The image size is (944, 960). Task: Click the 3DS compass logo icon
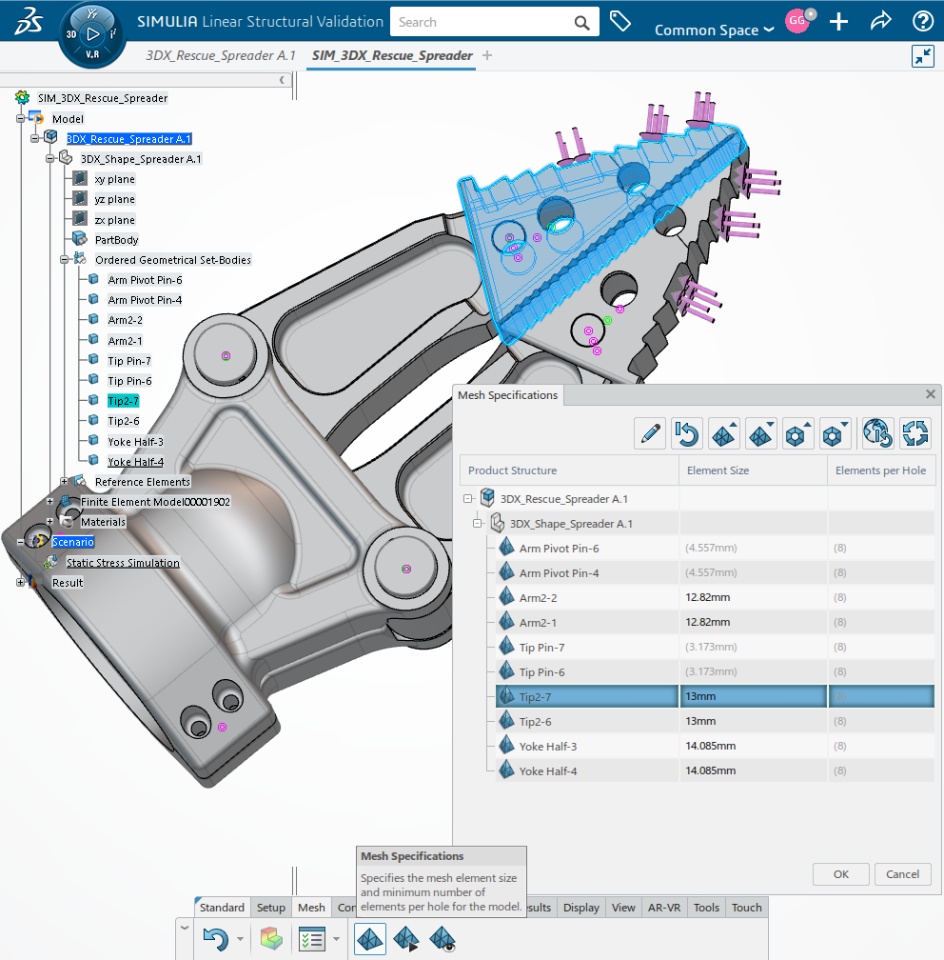click(29, 21)
